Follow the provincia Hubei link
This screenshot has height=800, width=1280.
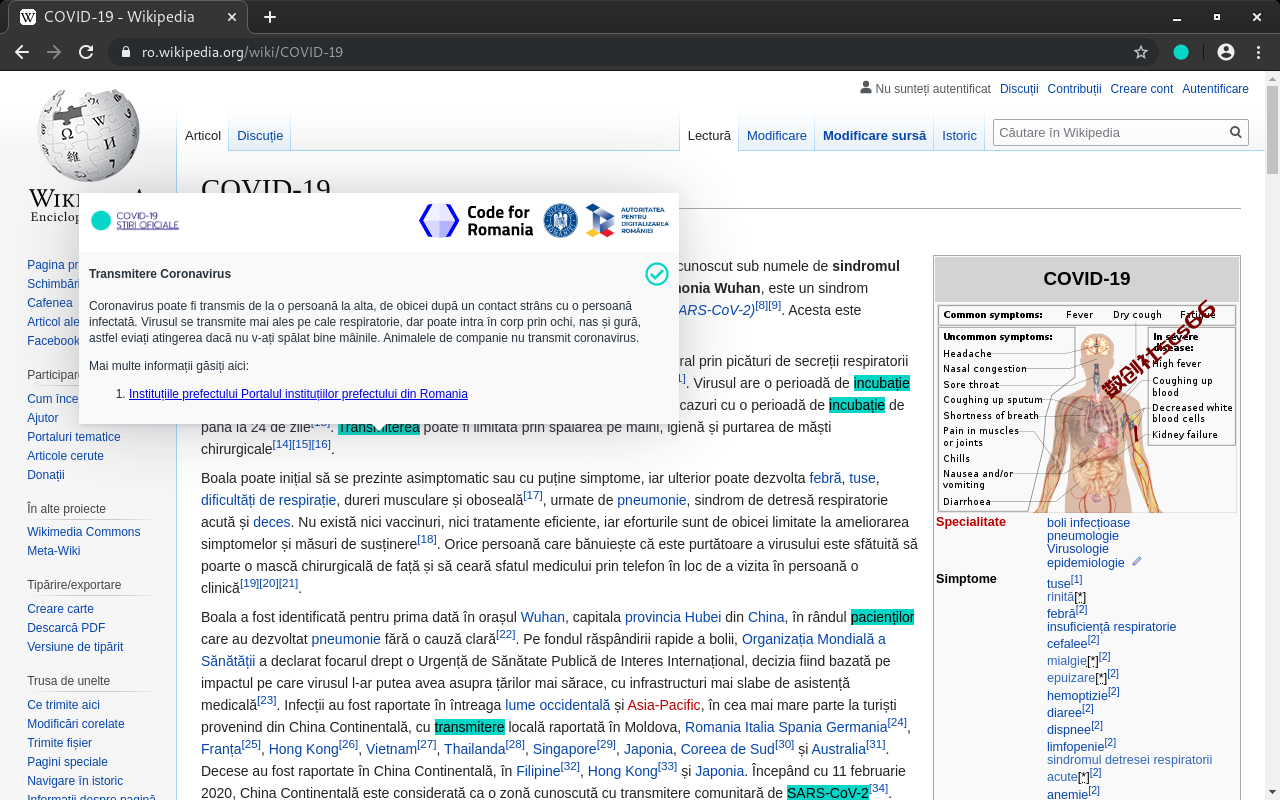coord(673,617)
